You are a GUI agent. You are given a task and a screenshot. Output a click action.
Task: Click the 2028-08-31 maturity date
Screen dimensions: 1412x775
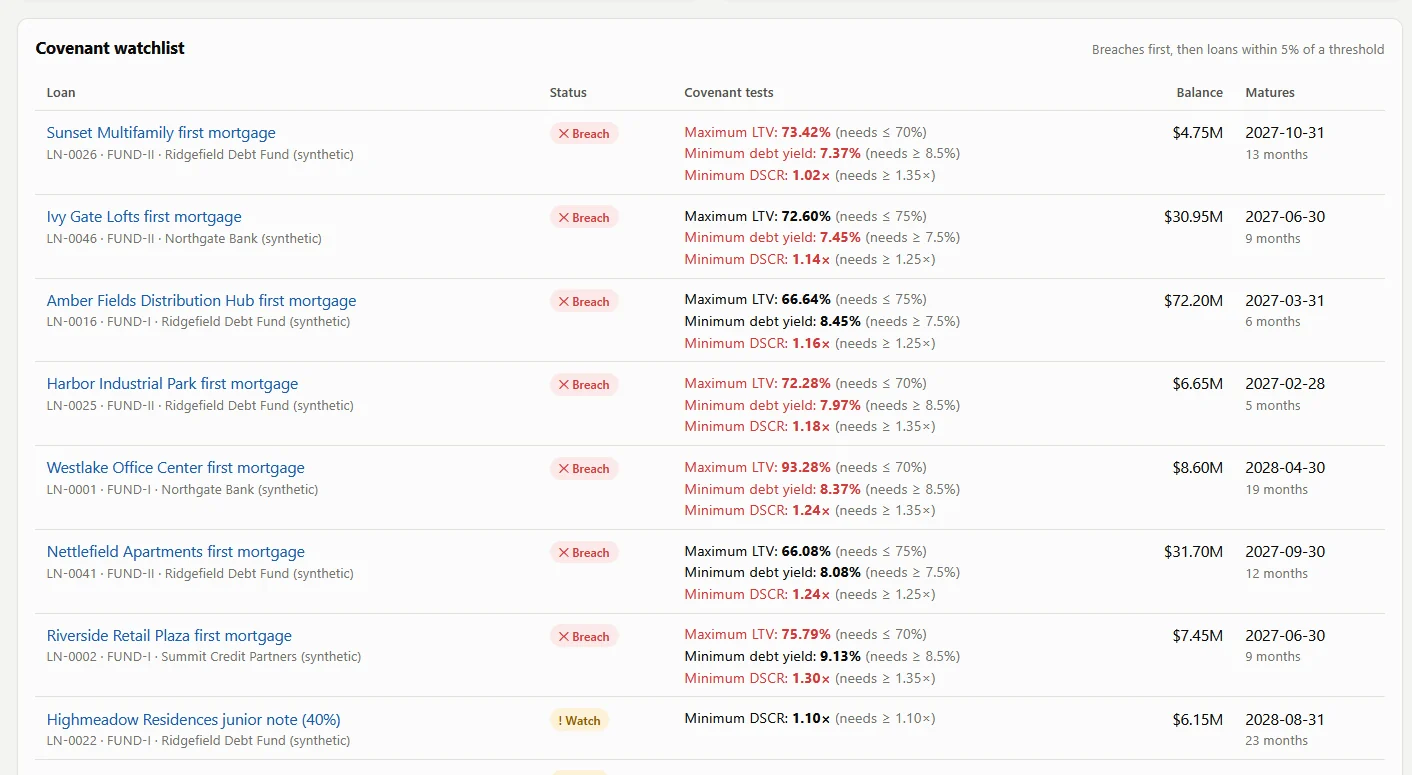1285,720
